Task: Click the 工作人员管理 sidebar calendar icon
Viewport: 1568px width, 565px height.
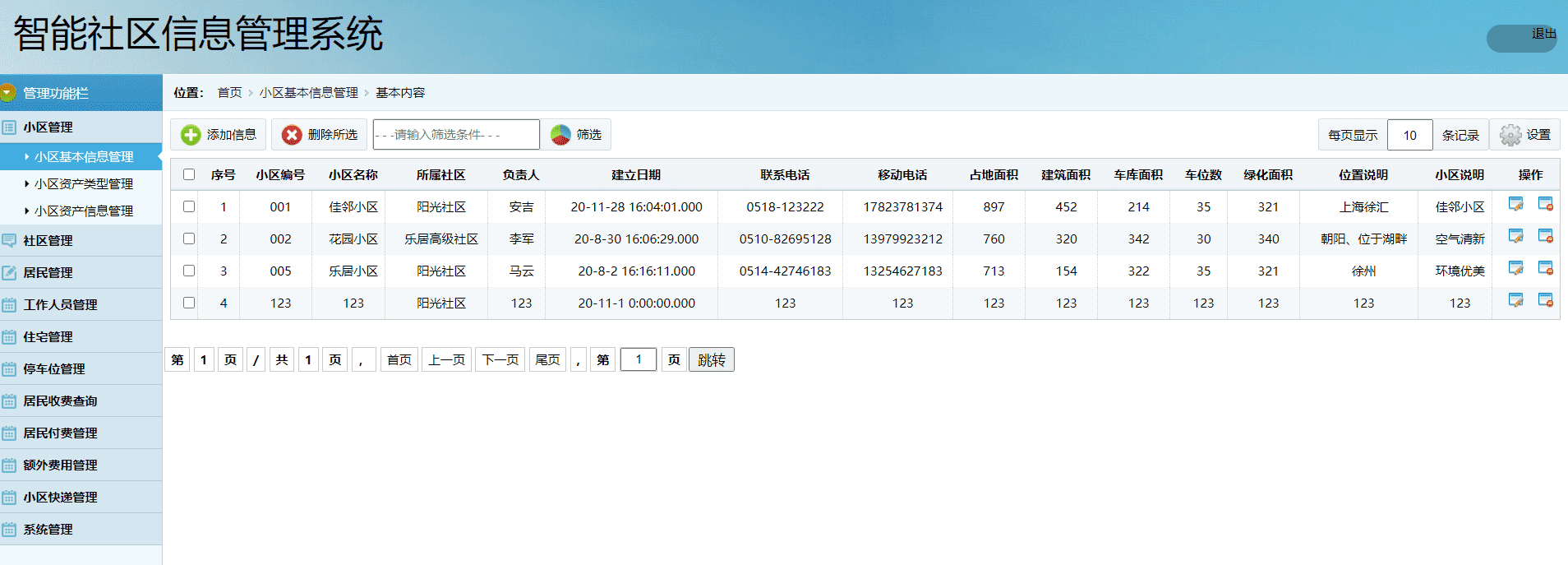Action: tap(9, 305)
